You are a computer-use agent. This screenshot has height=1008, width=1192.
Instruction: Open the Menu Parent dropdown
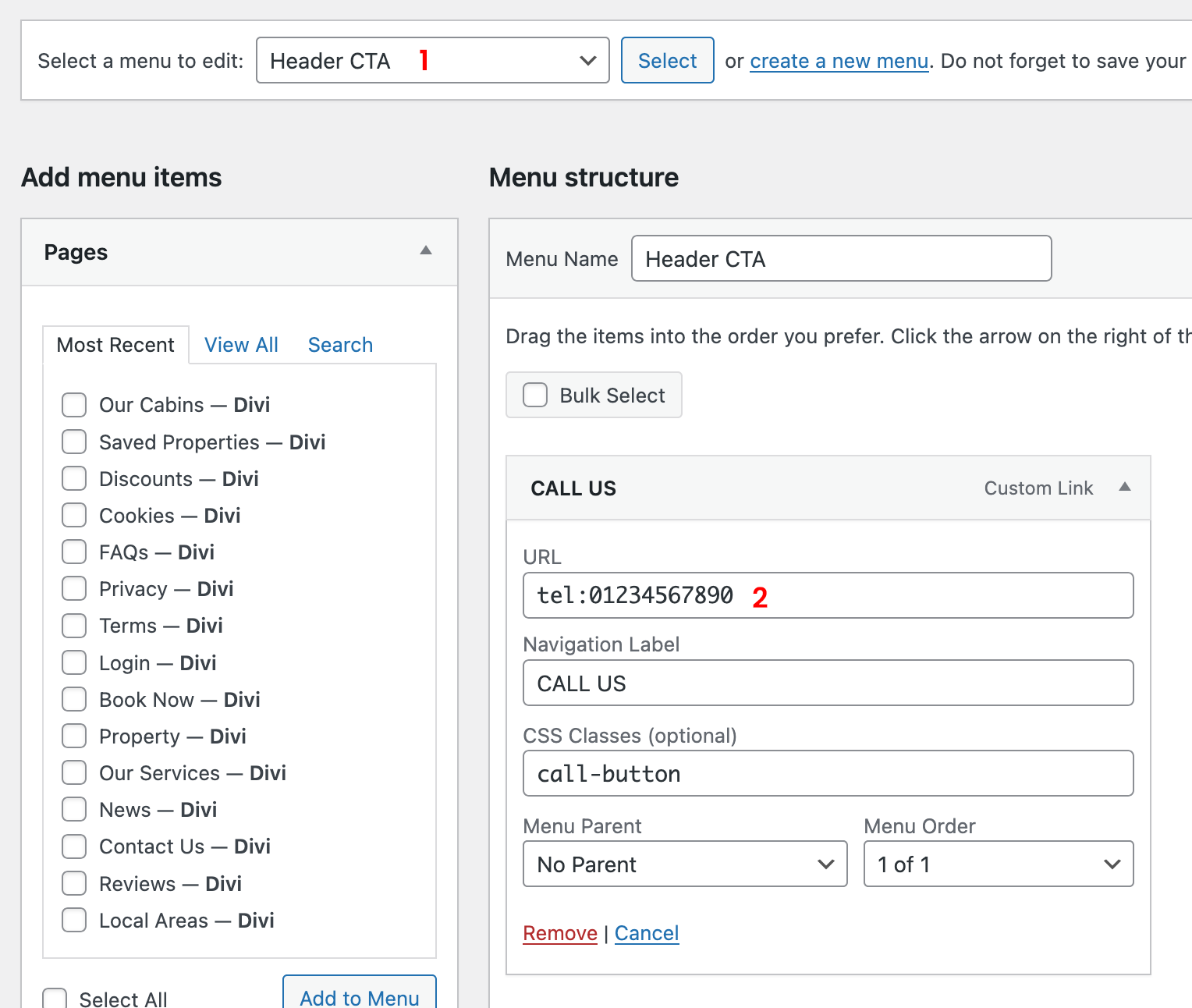point(684,864)
